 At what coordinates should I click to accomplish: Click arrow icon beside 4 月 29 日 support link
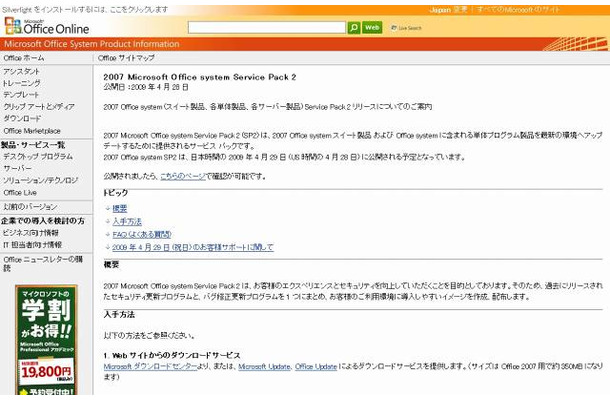[x=108, y=247]
